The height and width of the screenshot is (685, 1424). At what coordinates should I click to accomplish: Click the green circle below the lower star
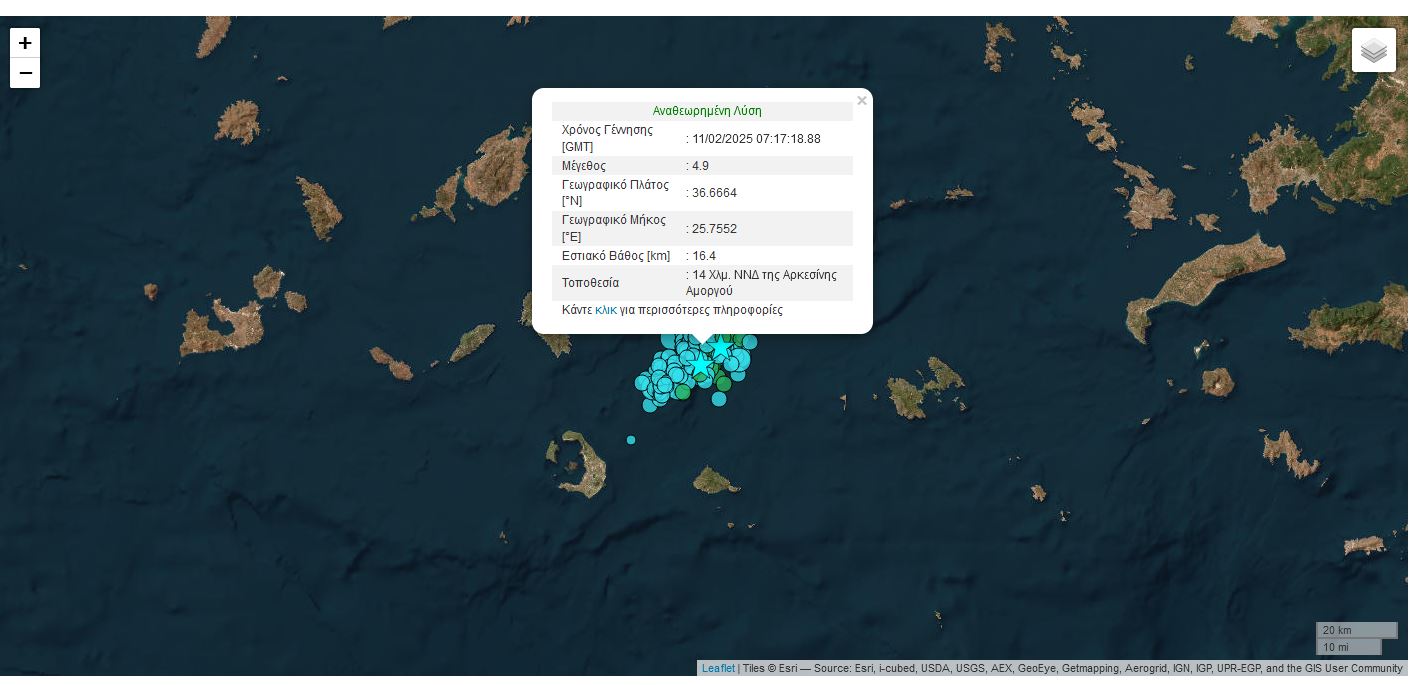tap(723, 383)
